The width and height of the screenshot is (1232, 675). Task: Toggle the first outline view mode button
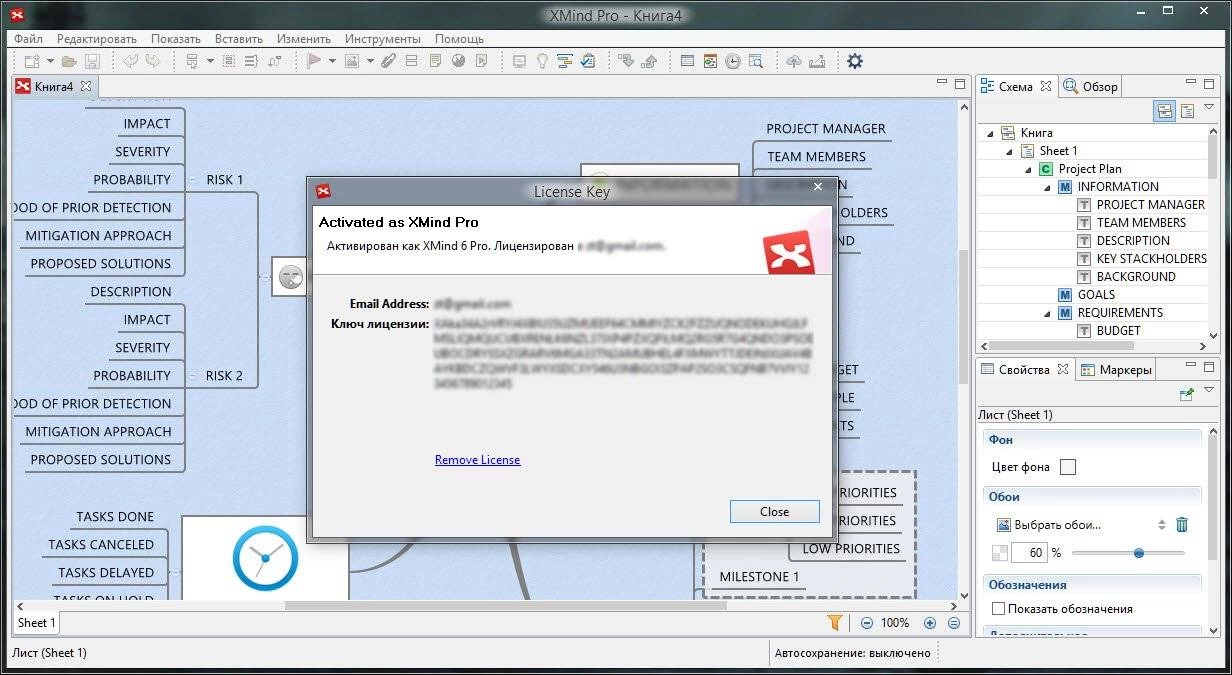(1164, 111)
